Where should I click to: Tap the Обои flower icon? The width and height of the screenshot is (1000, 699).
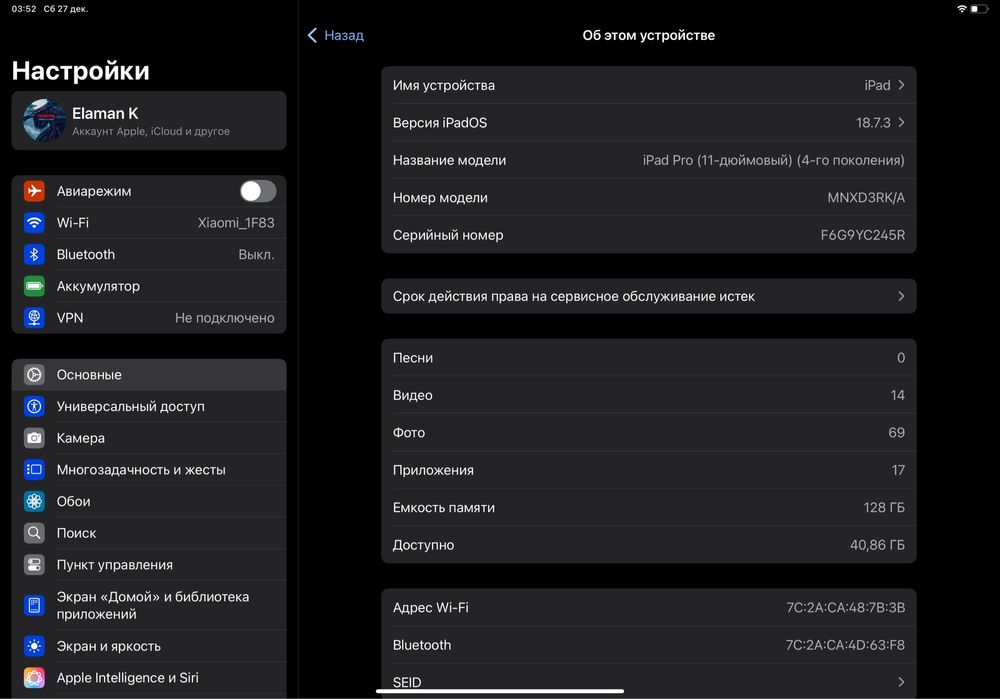tap(34, 501)
